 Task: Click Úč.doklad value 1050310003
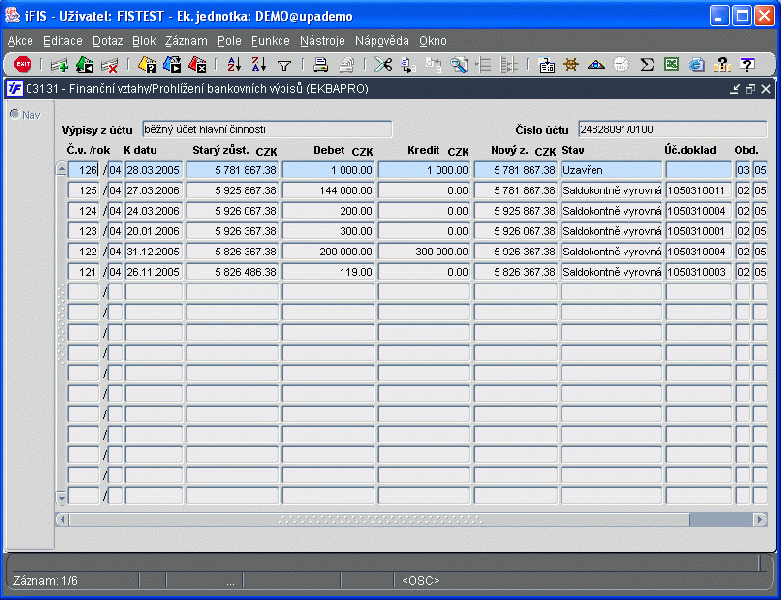[x=698, y=272]
